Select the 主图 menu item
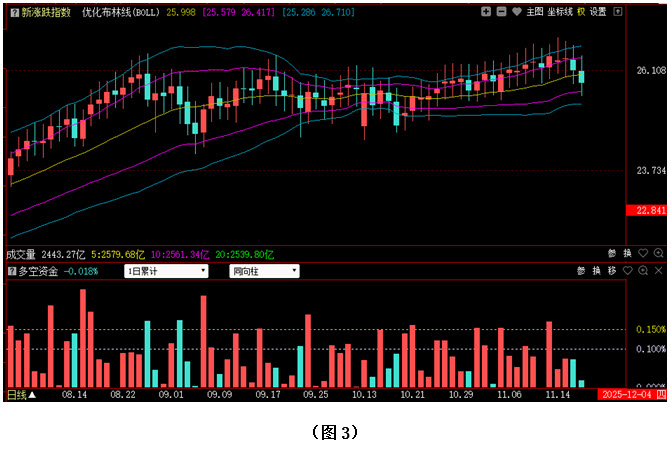 tap(534, 12)
